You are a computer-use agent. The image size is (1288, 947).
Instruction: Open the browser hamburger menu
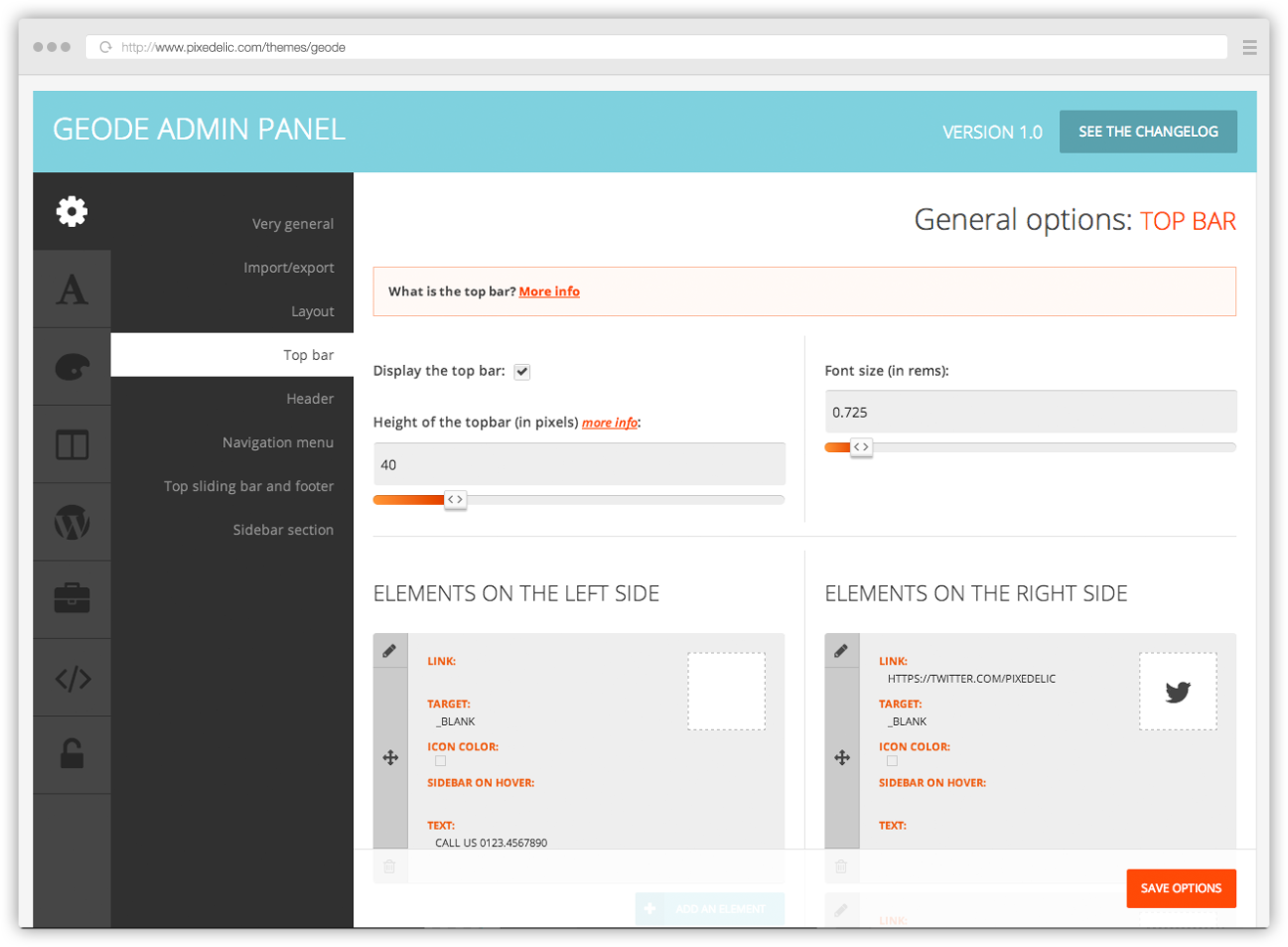tap(1249, 47)
